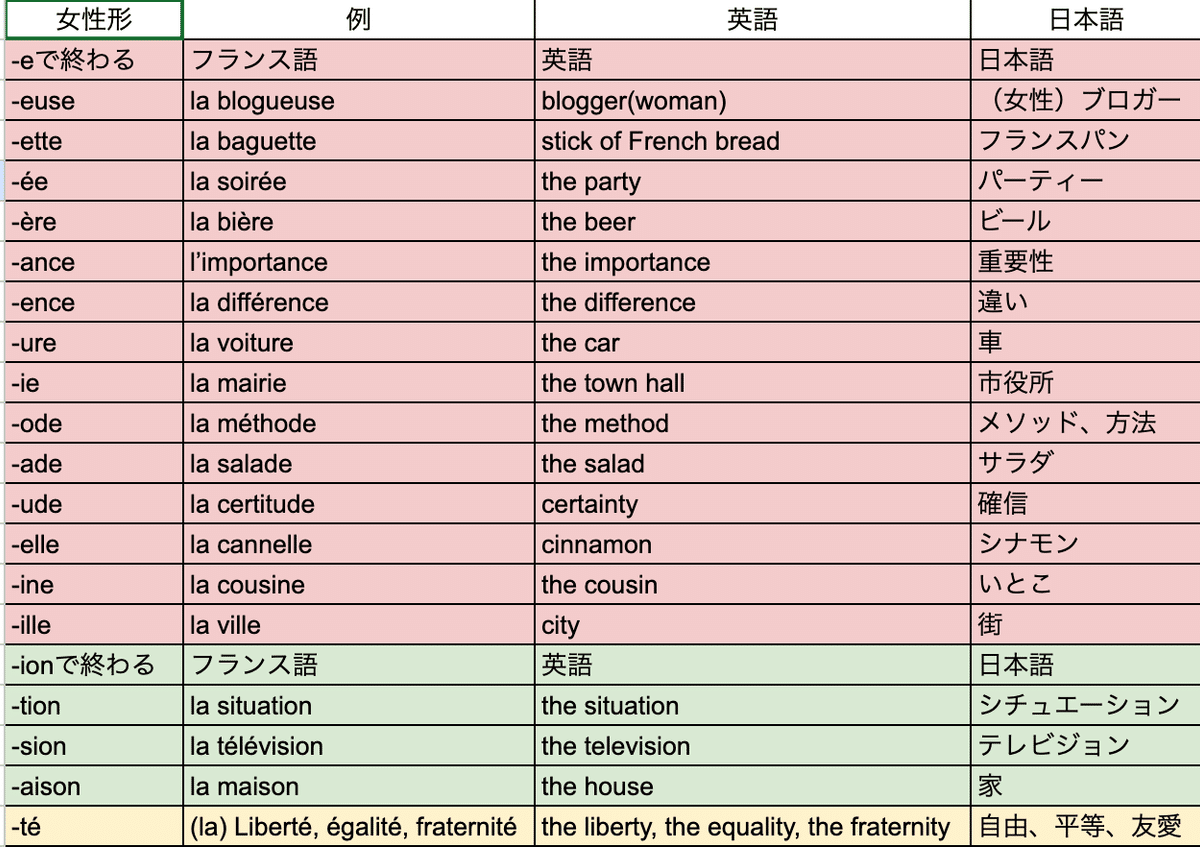Select the cell reading la bière
Image resolution: width=1200 pixels, height=847 pixels.
(x=359, y=222)
